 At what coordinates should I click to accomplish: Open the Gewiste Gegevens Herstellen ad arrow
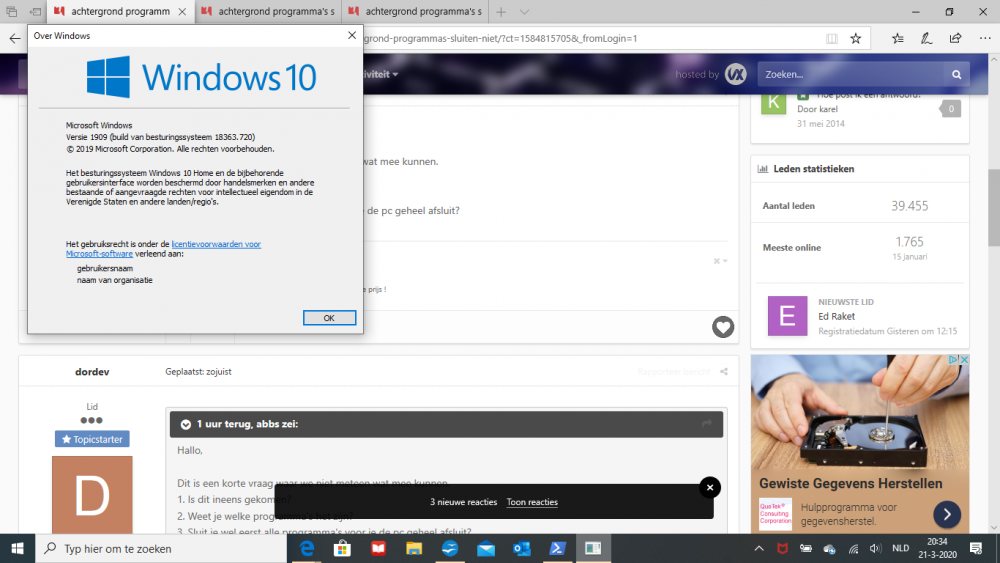tap(947, 514)
